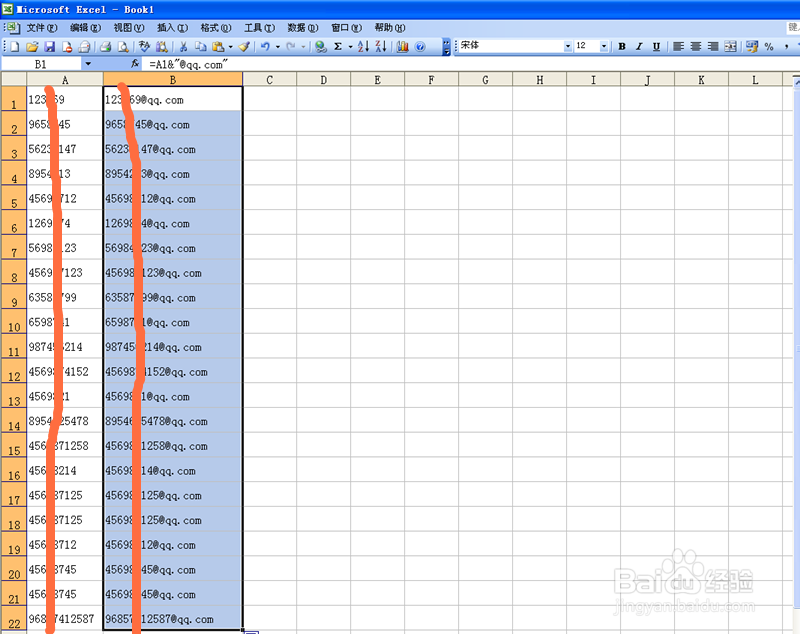Open the 格式 (Format) menu
The width and height of the screenshot is (800, 634).
tap(215, 28)
